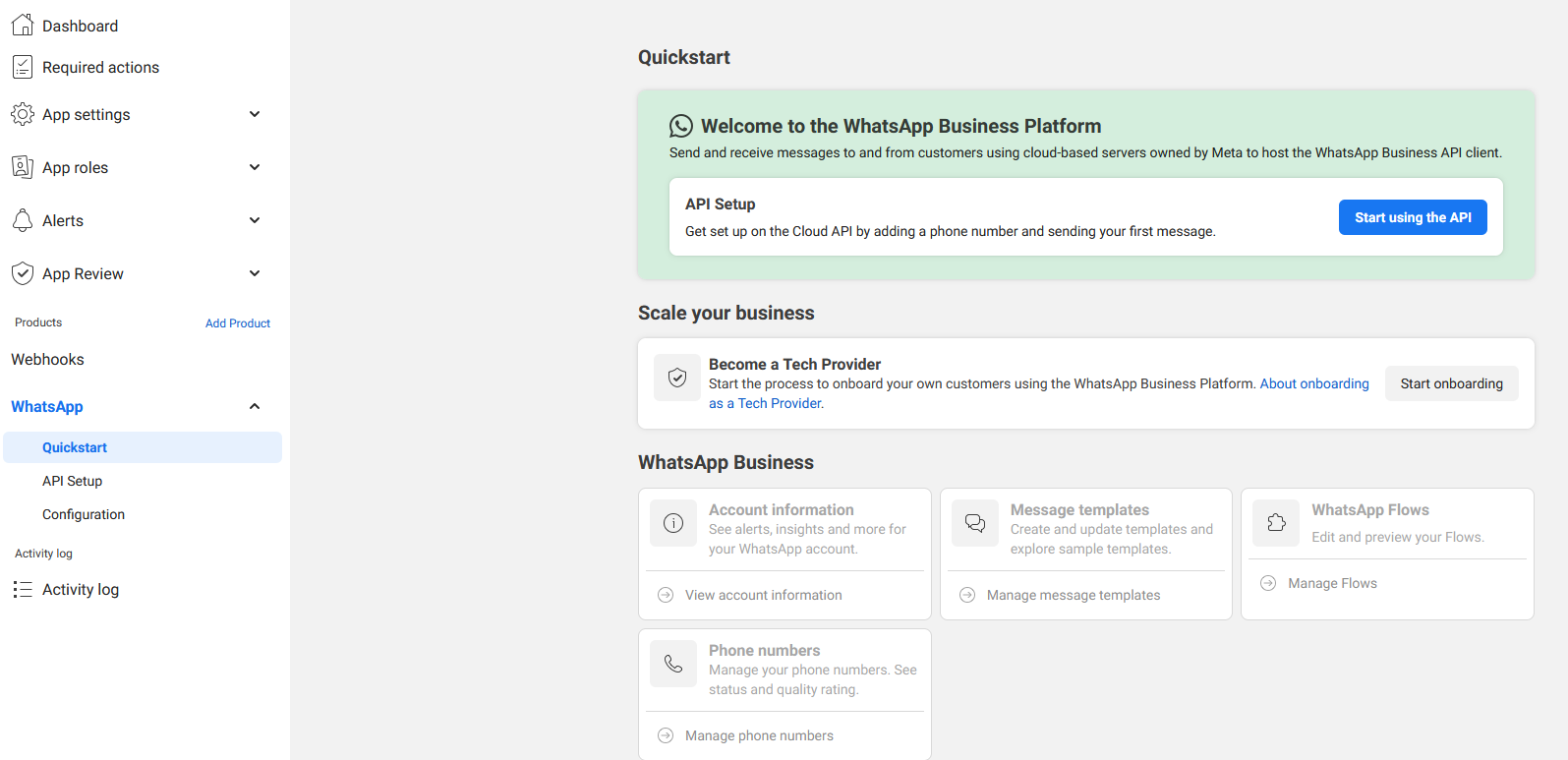
Task: Click View account information link
Action: [x=764, y=595]
